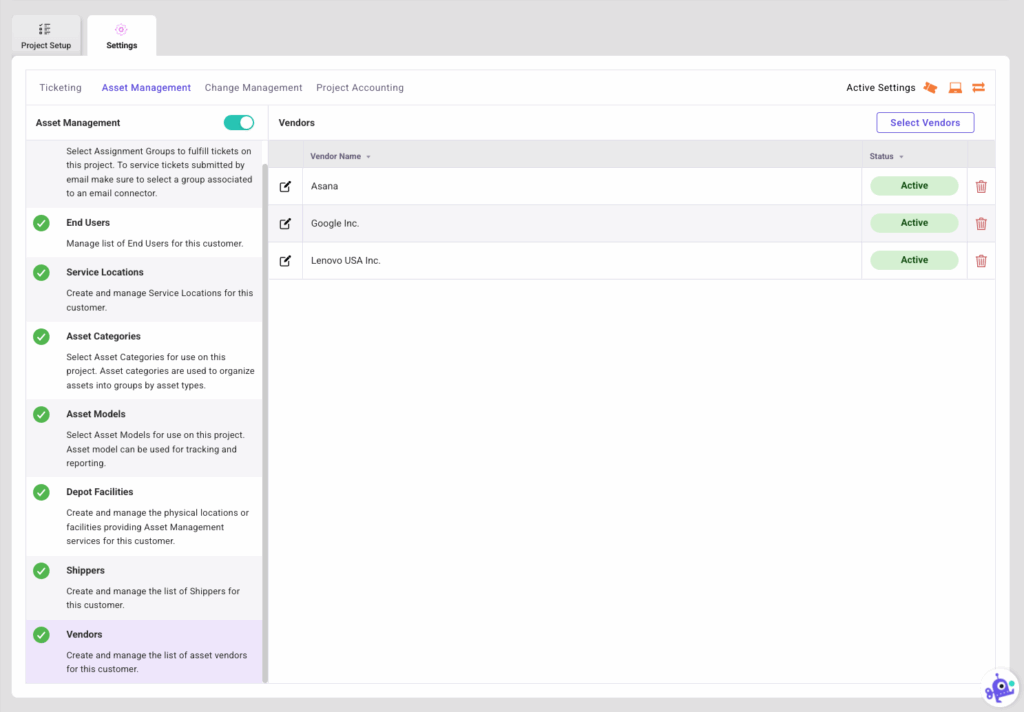Click the green checkmark beside Shippers
The height and width of the screenshot is (712, 1024).
coord(41,570)
